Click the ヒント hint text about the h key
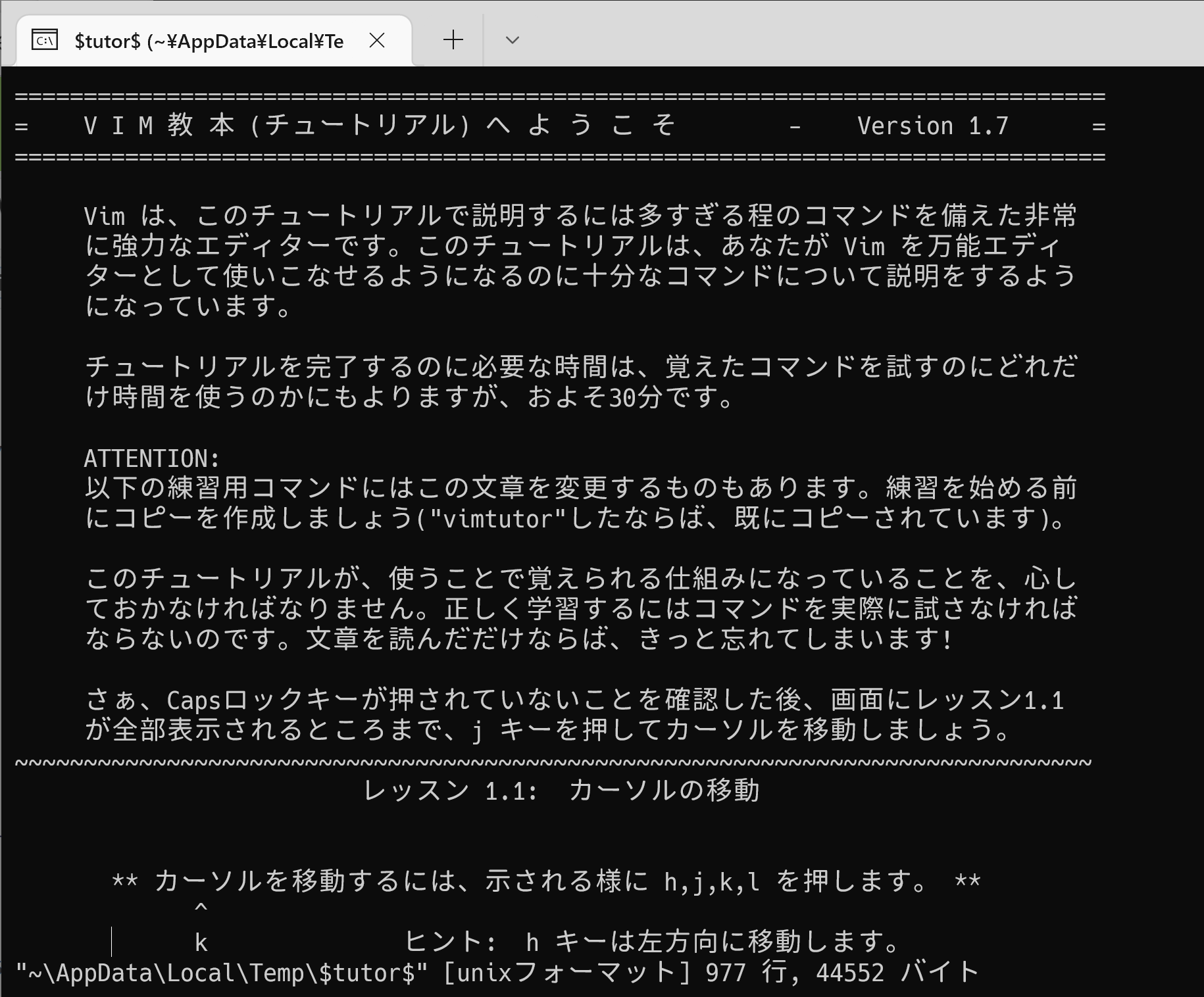1204x997 pixels. point(651,942)
